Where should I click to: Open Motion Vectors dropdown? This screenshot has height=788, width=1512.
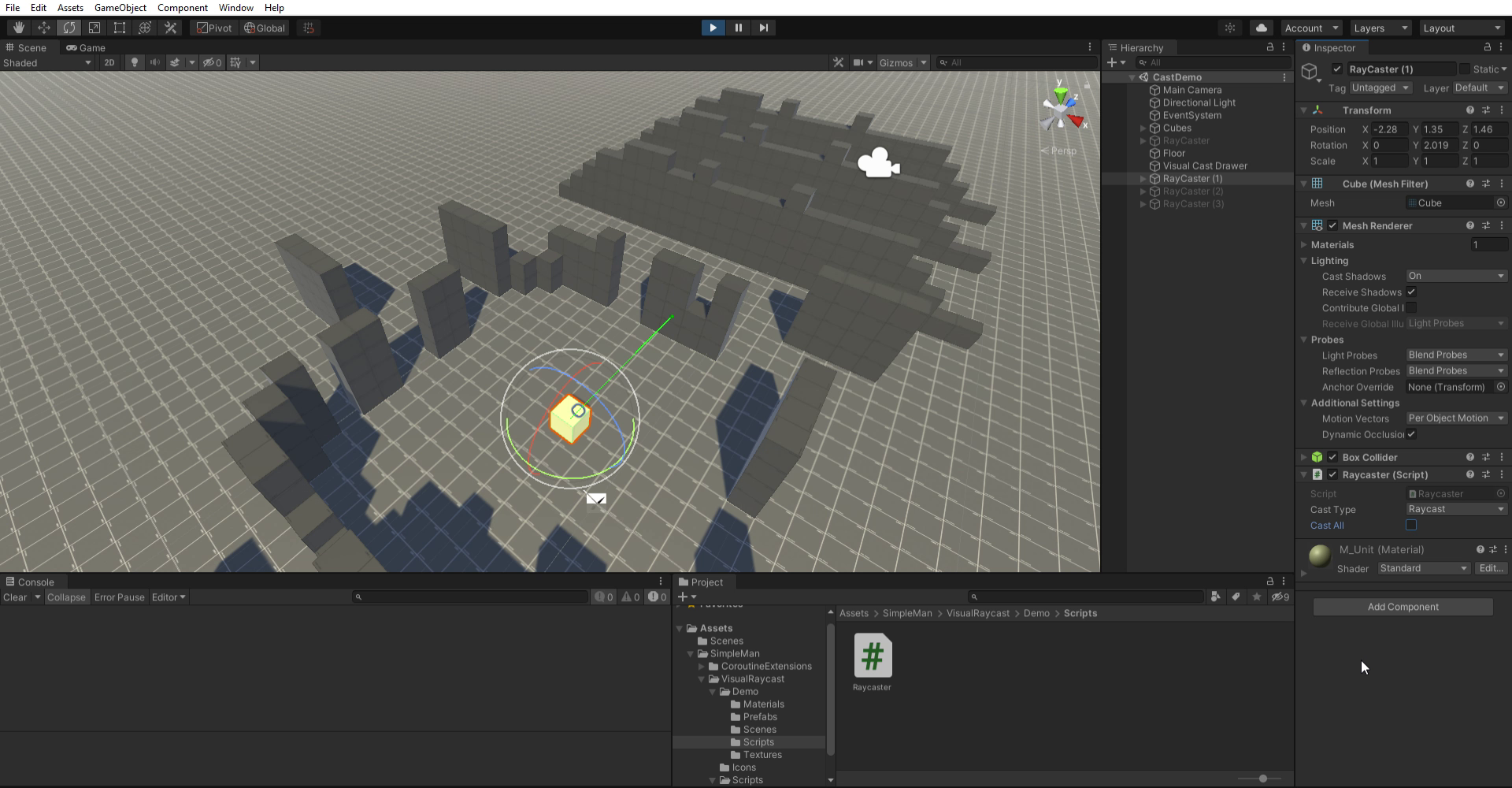[1456, 418]
